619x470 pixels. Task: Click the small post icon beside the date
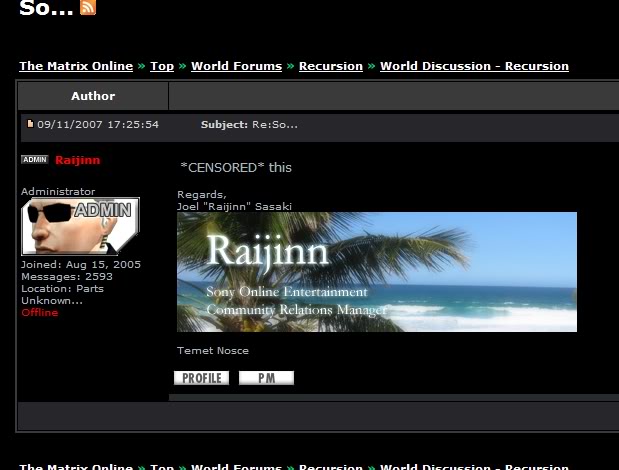tap(30, 125)
